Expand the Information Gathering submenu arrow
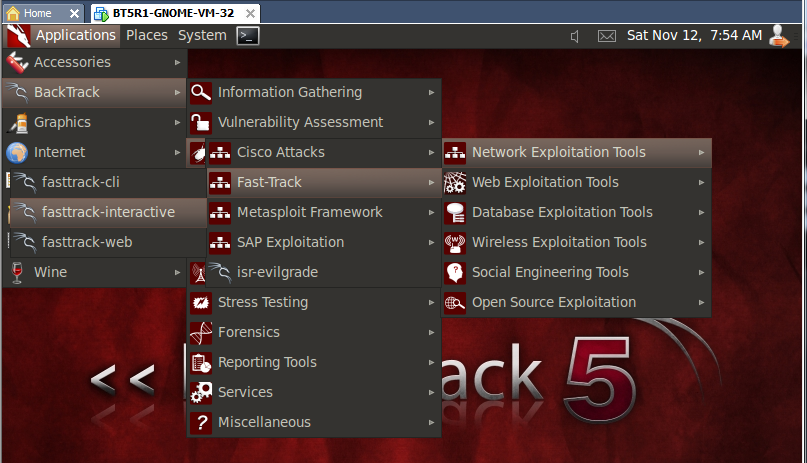The image size is (807, 463). (x=431, y=93)
